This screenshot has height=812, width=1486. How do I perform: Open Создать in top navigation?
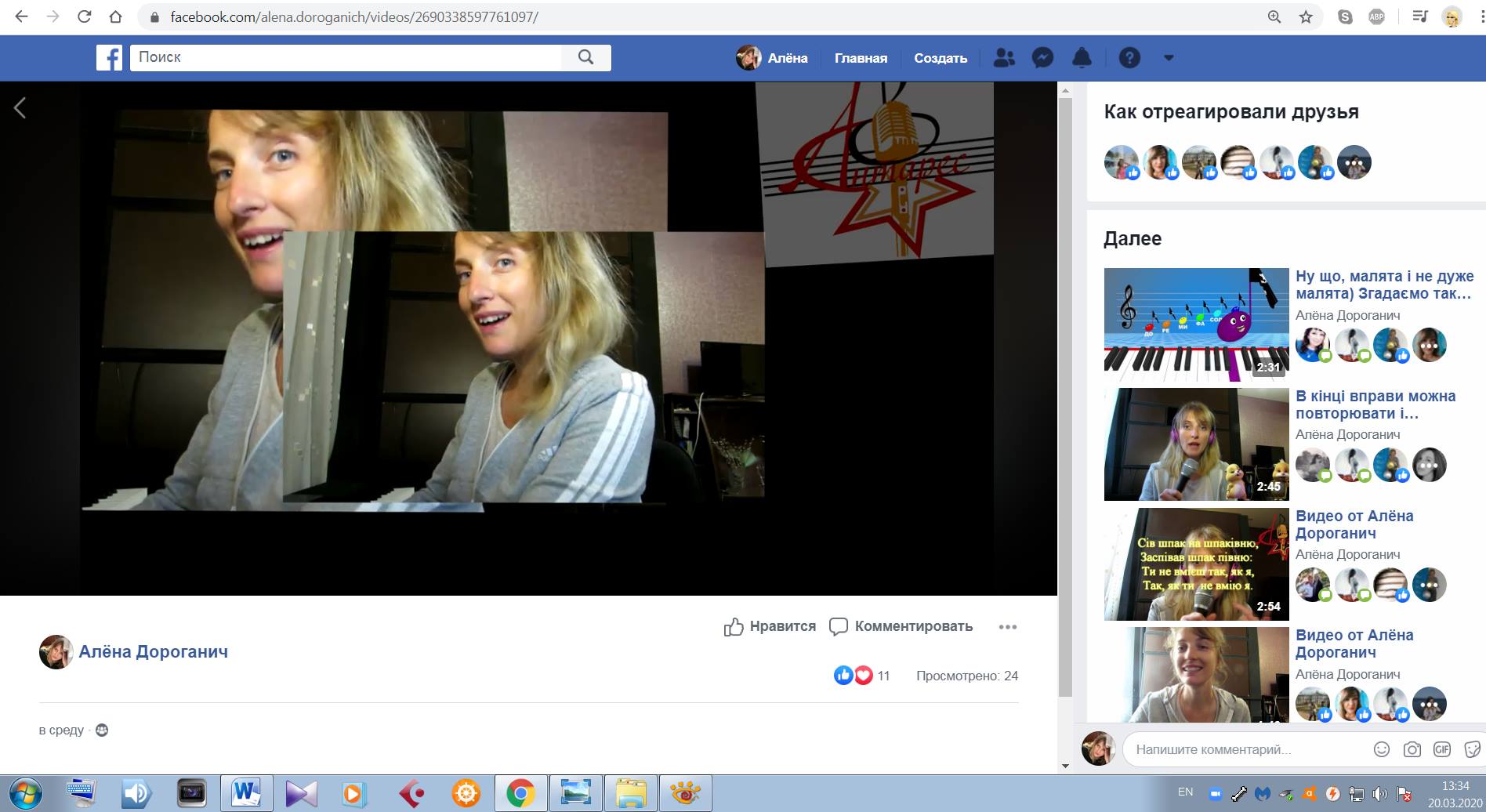941,58
